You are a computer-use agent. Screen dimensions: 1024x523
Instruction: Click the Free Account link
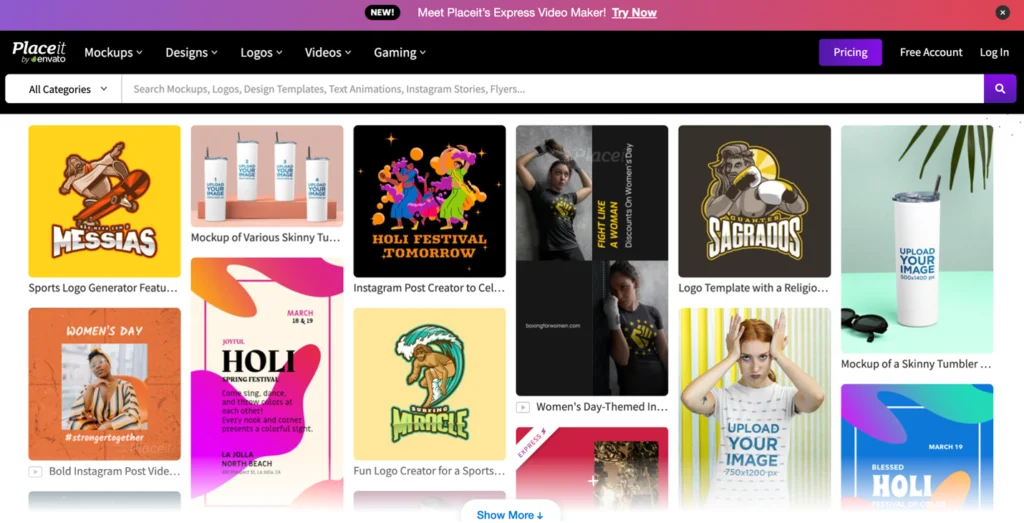tap(931, 52)
